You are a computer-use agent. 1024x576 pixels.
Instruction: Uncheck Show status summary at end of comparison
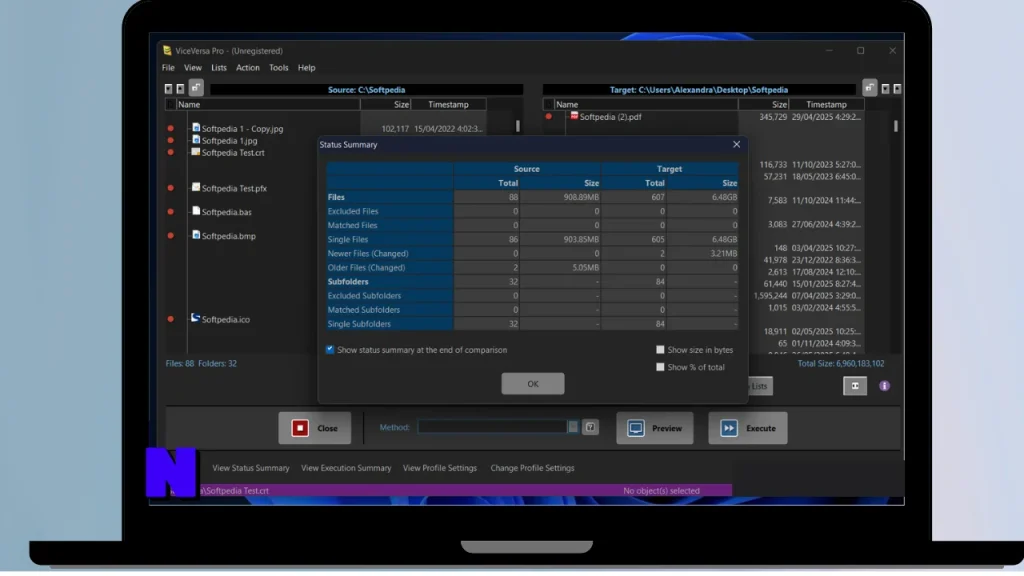(x=330, y=349)
